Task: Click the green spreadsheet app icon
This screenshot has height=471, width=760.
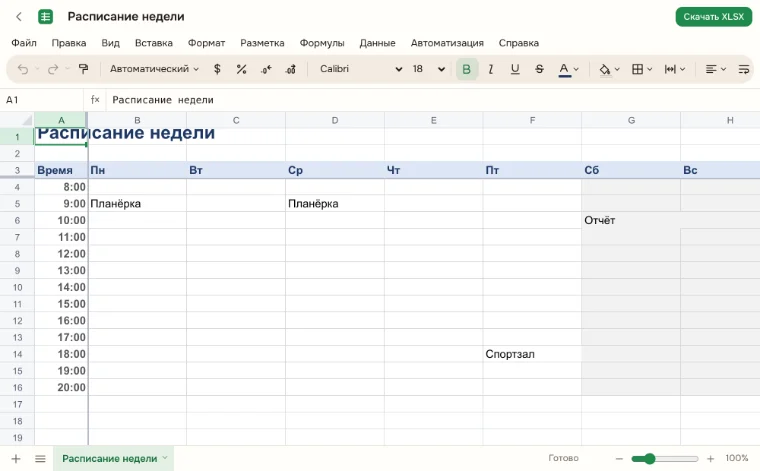Action: pos(45,17)
